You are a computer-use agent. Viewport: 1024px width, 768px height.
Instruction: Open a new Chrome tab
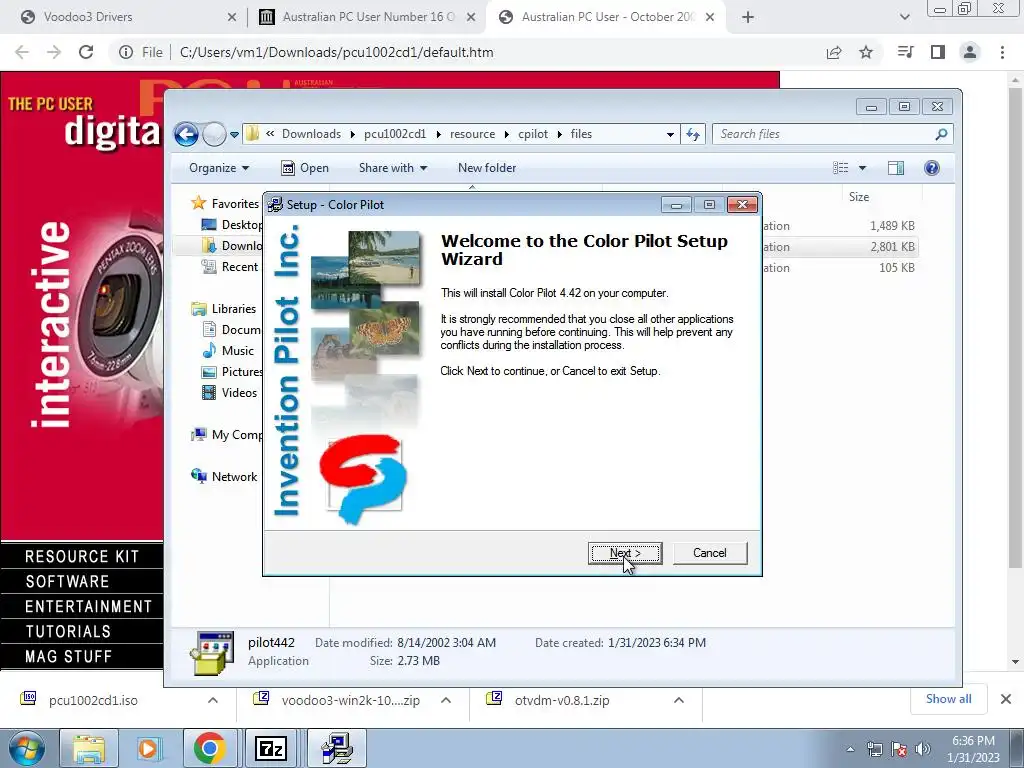click(748, 17)
